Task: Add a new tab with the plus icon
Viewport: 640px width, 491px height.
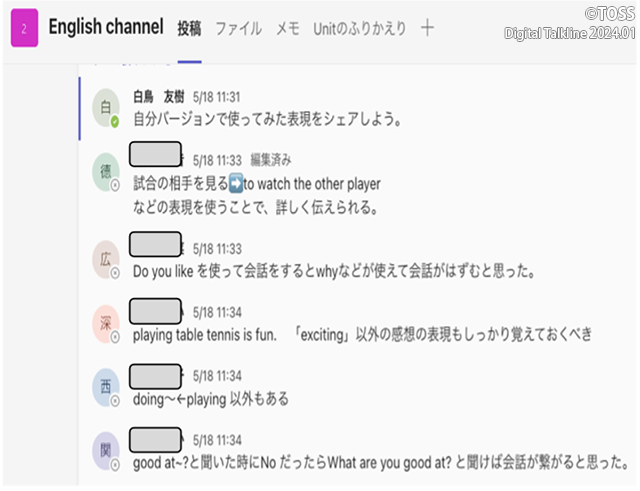Action: [427, 28]
